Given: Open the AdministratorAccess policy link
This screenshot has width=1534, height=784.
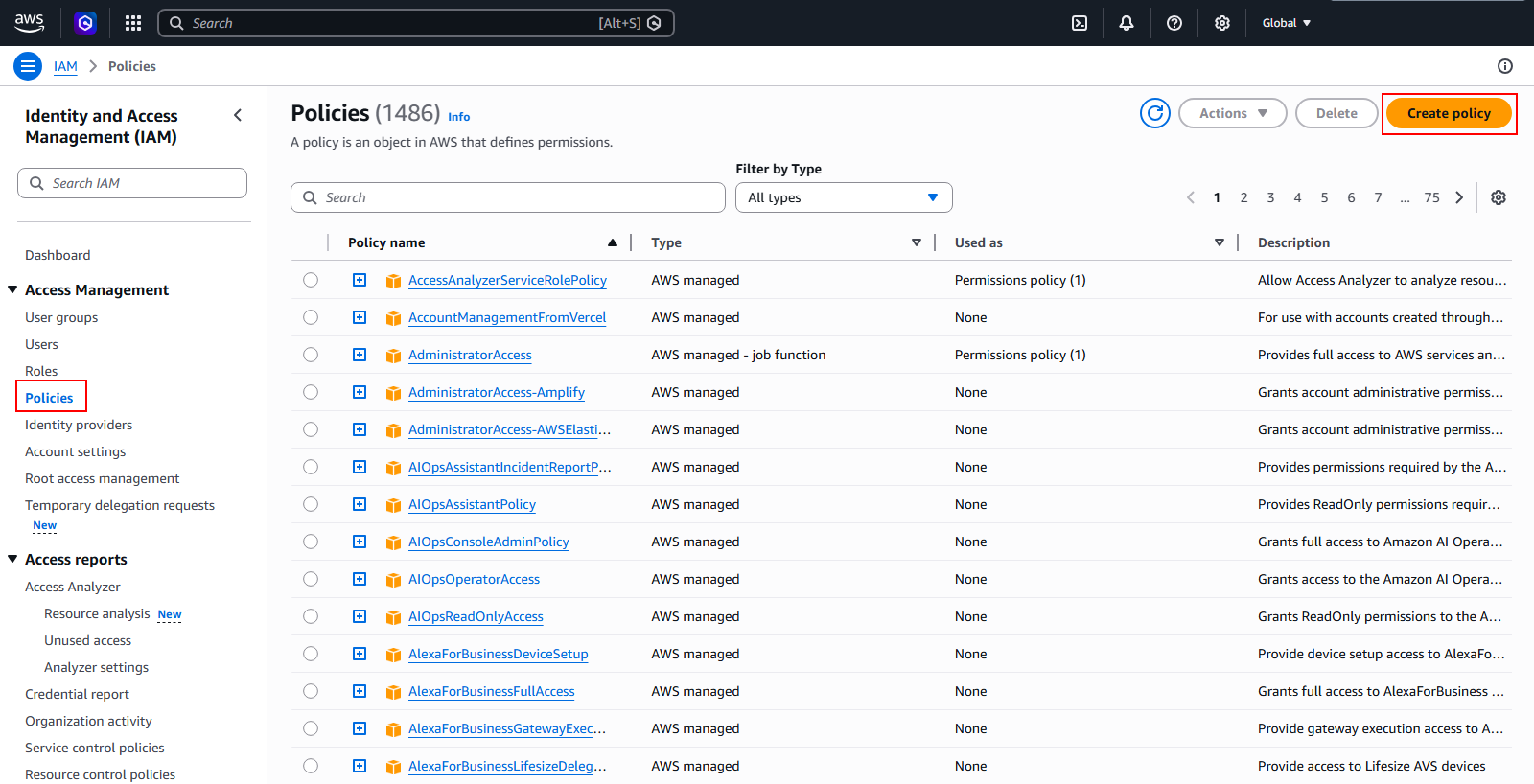Looking at the screenshot, I should coord(470,355).
